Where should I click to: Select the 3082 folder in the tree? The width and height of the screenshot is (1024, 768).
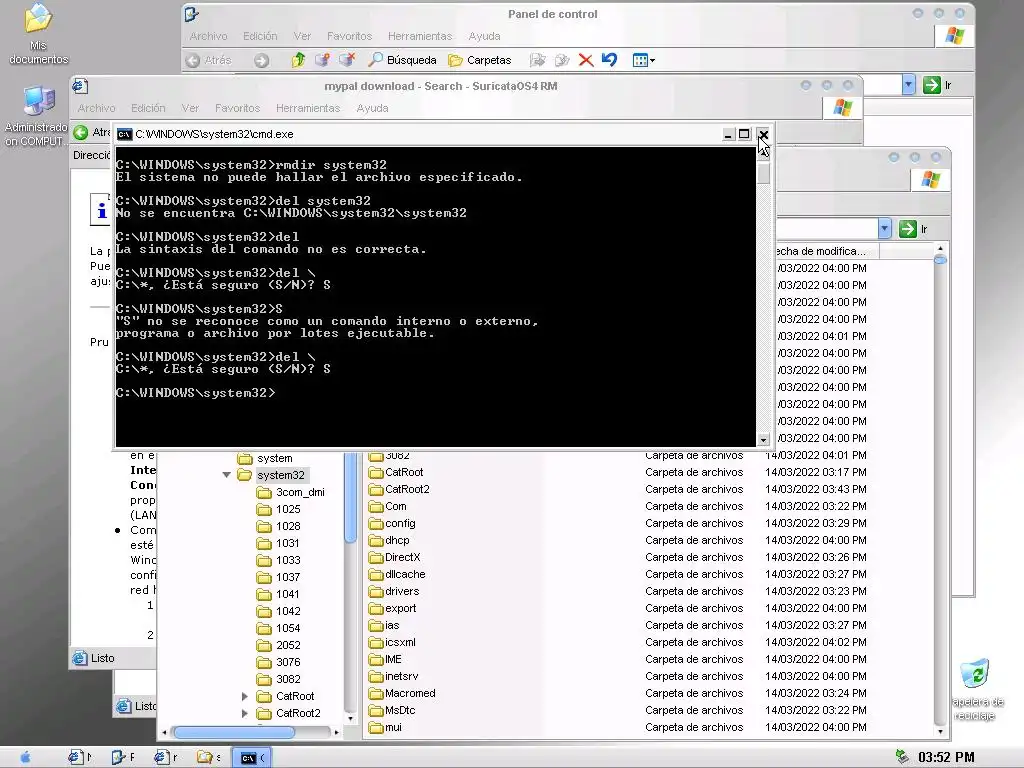288,679
